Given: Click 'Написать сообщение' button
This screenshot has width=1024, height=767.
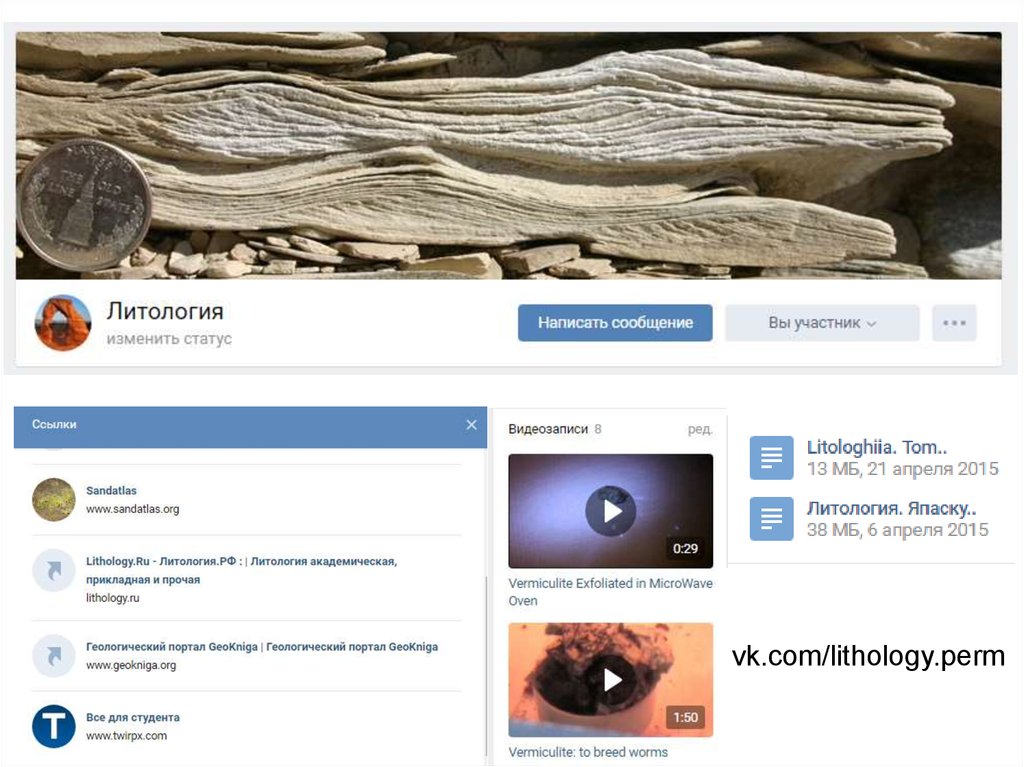Looking at the screenshot, I should [615, 323].
